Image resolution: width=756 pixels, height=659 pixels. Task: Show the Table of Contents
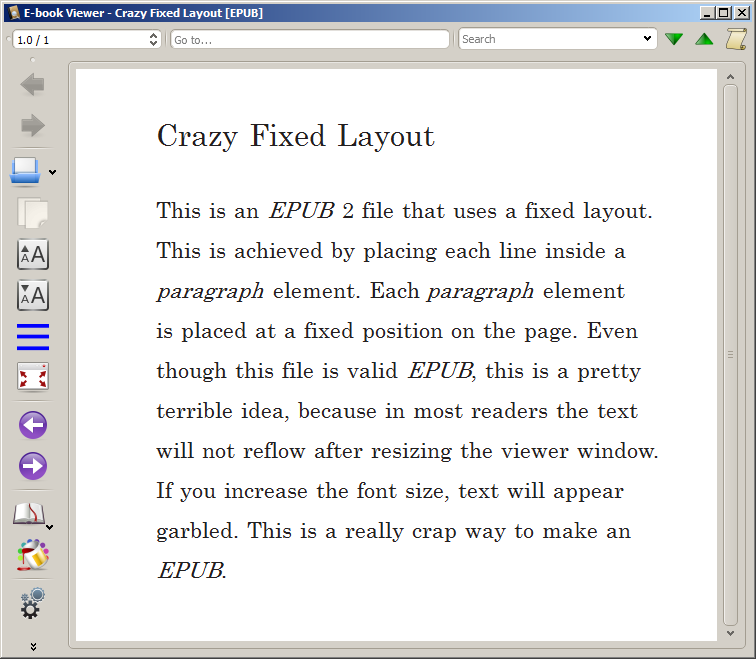tap(33, 336)
